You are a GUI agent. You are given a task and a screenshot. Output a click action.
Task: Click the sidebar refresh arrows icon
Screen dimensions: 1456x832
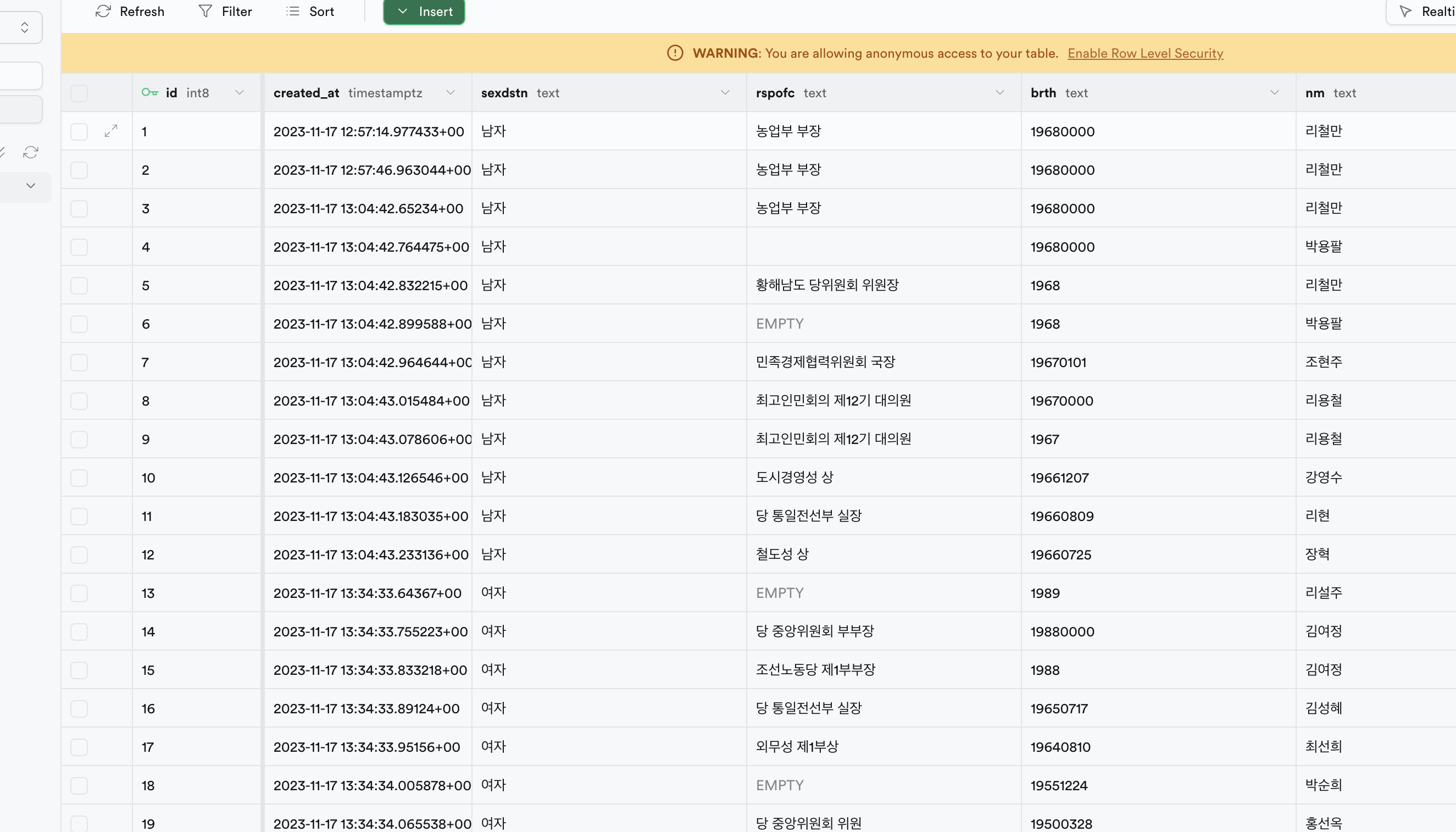(31, 152)
